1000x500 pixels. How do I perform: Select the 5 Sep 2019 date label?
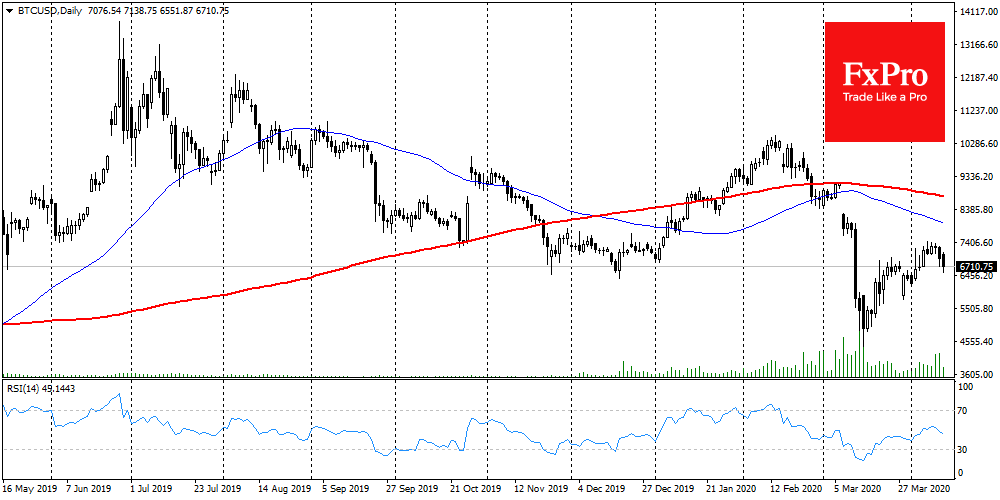(344, 491)
